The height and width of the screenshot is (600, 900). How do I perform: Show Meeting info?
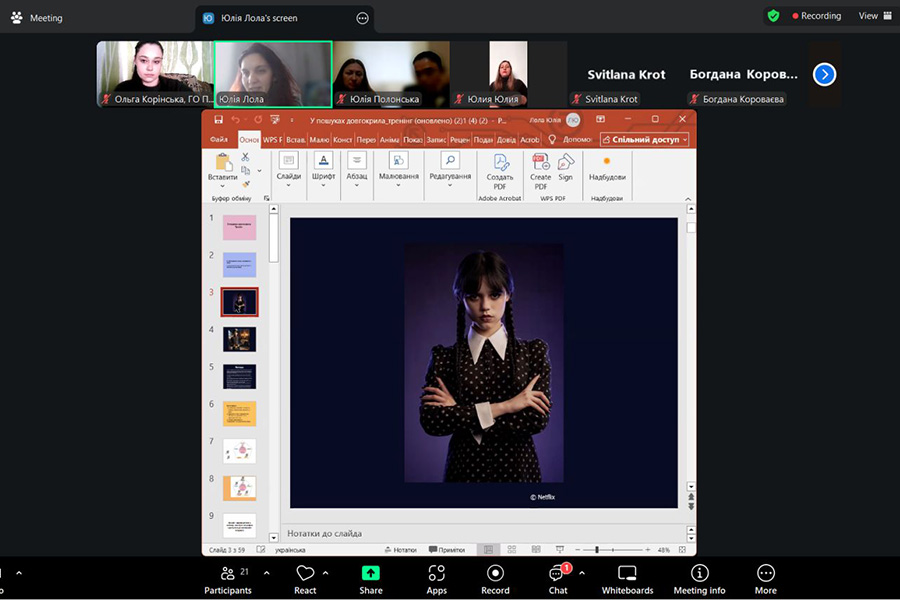pos(699,578)
